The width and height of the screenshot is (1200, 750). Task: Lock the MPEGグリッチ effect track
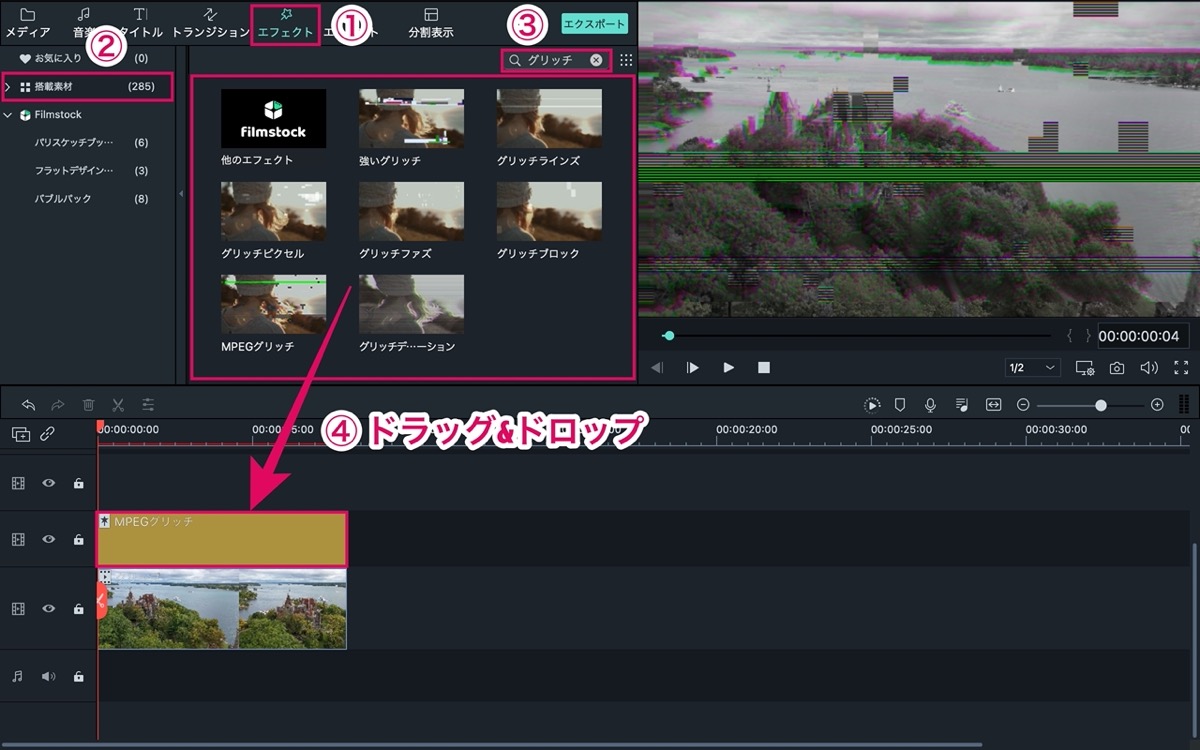tap(78, 539)
